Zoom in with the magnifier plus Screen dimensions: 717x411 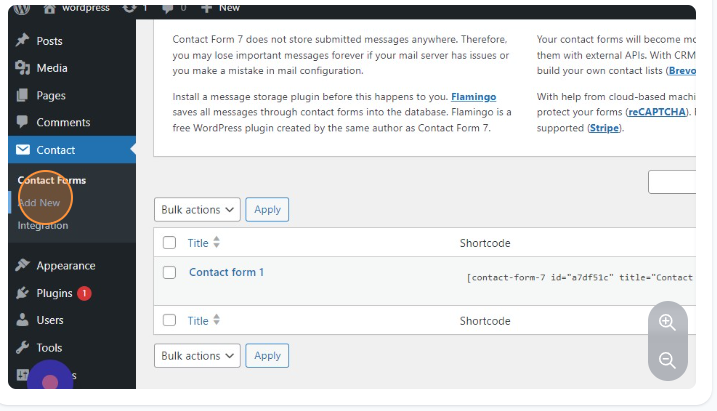[667, 322]
